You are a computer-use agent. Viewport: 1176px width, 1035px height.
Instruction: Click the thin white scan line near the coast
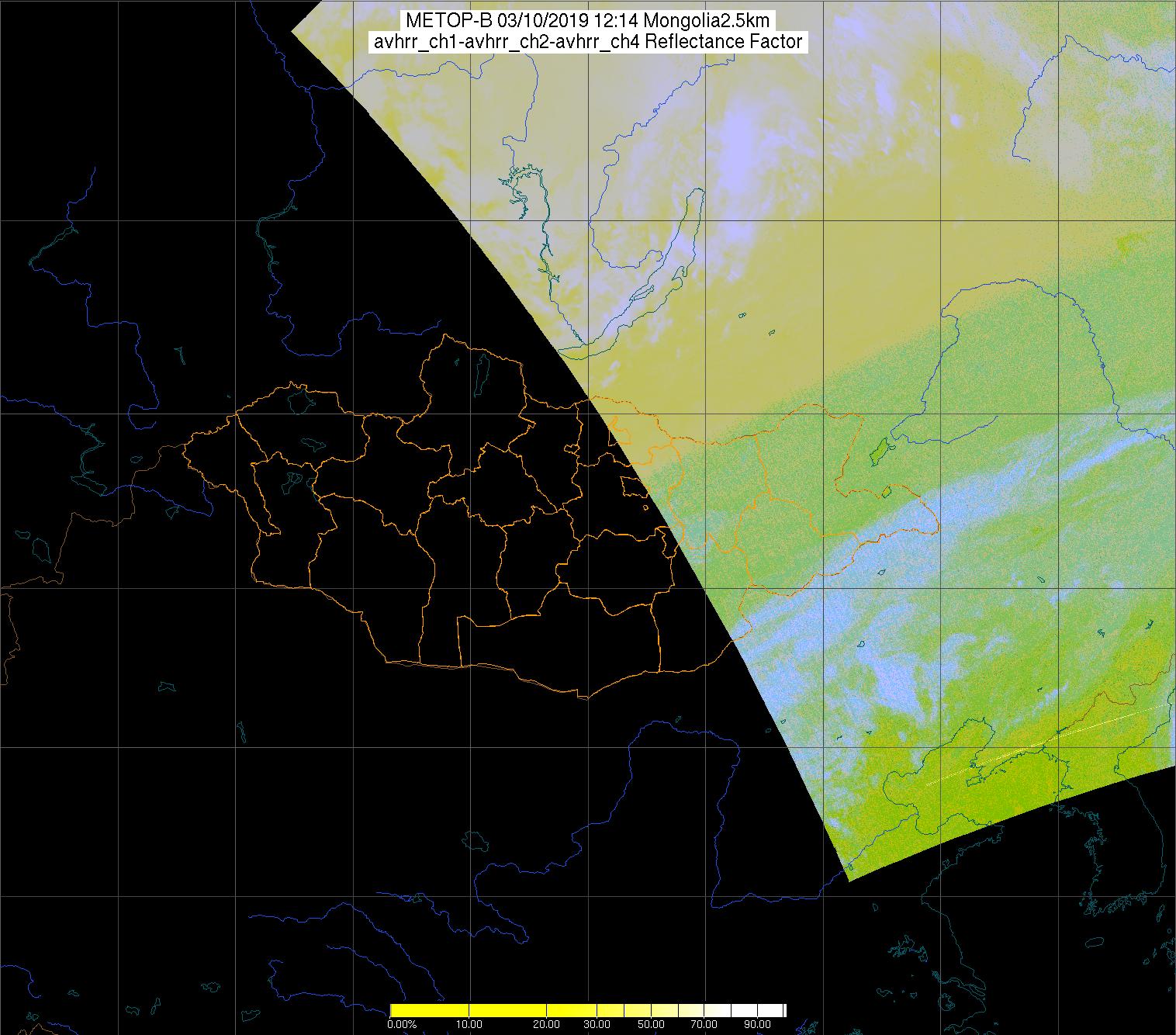click(1047, 745)
